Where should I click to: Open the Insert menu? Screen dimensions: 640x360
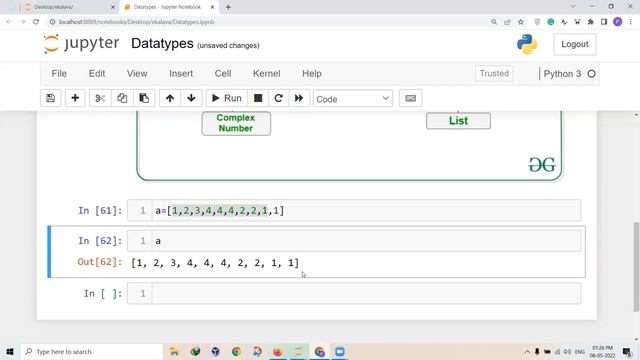pyautogui.click(x=181, y=74)
